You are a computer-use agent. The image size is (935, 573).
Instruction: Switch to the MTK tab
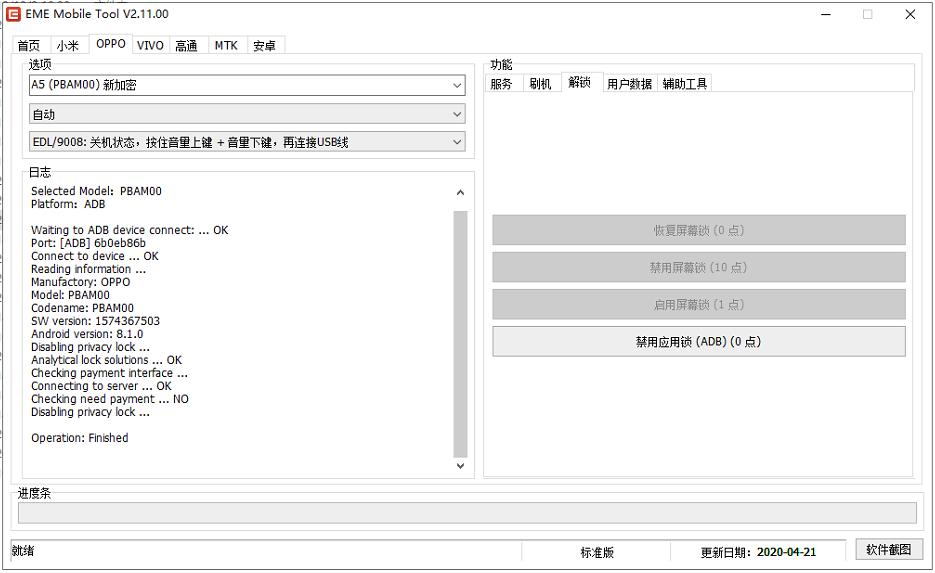pos(226,45)
